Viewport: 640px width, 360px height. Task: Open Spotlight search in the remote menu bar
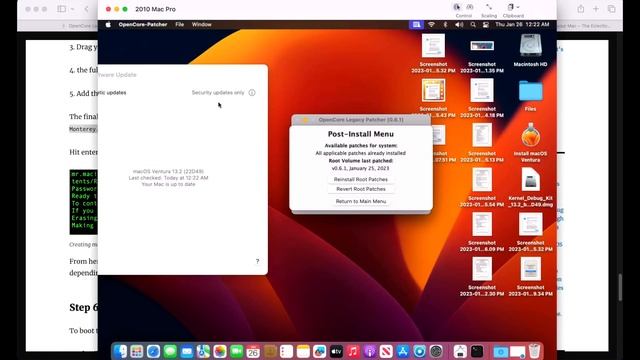click(473, 24)
